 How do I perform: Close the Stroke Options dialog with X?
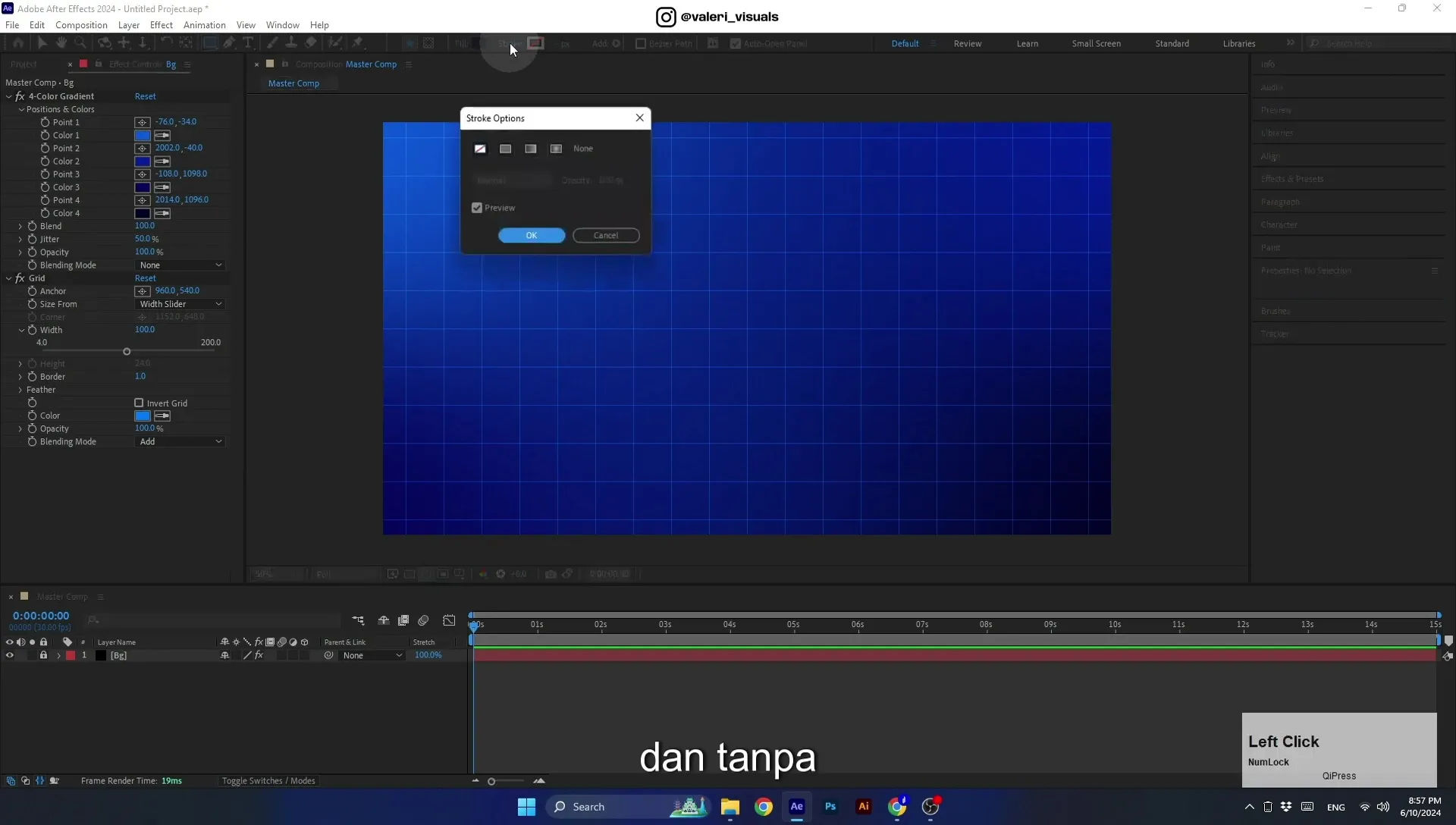[x=640, y=118]
